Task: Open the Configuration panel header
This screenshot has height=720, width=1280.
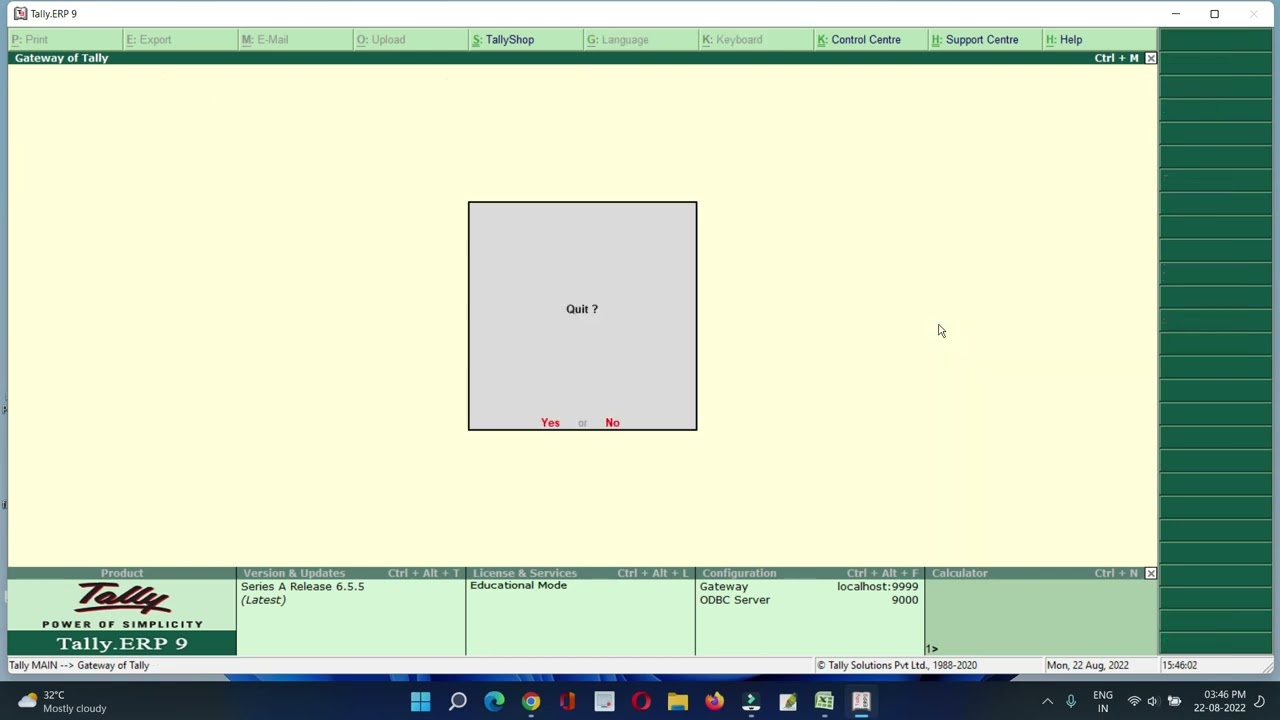Action: [810, 573]
